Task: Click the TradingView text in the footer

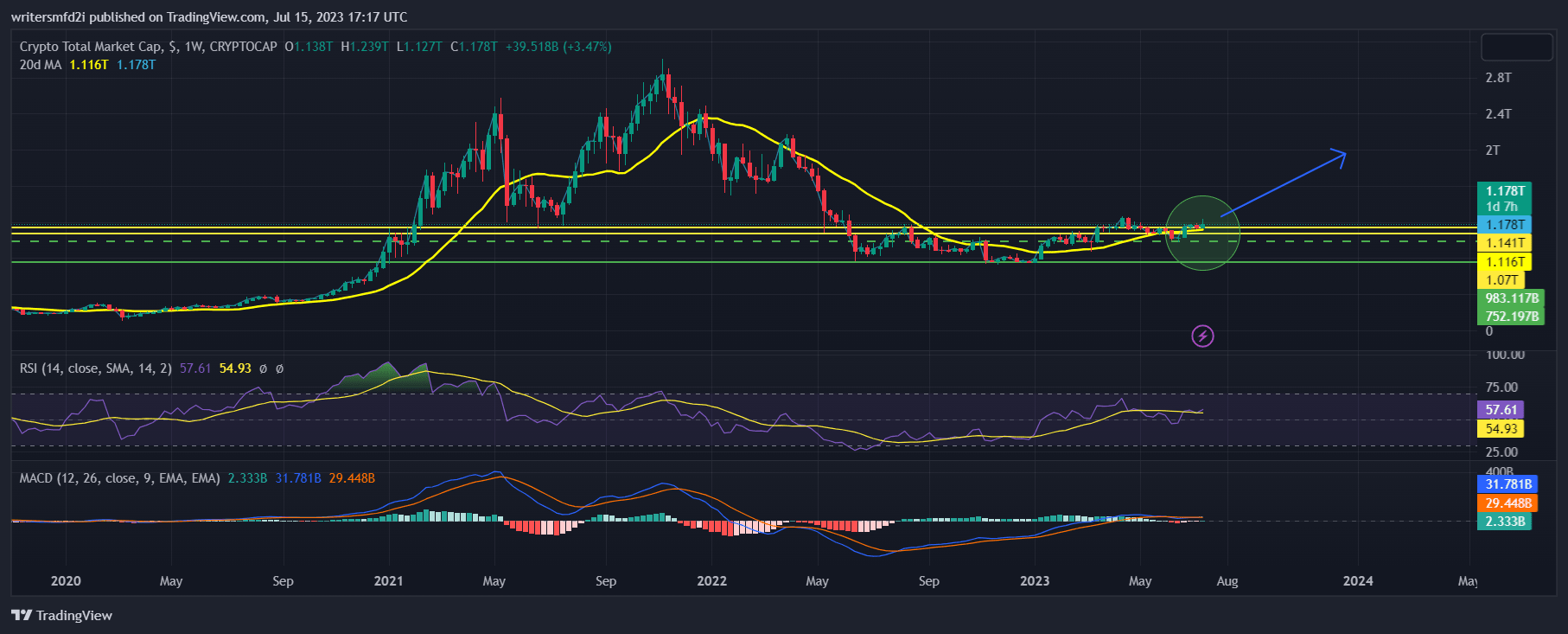Action: pos(74,616)
